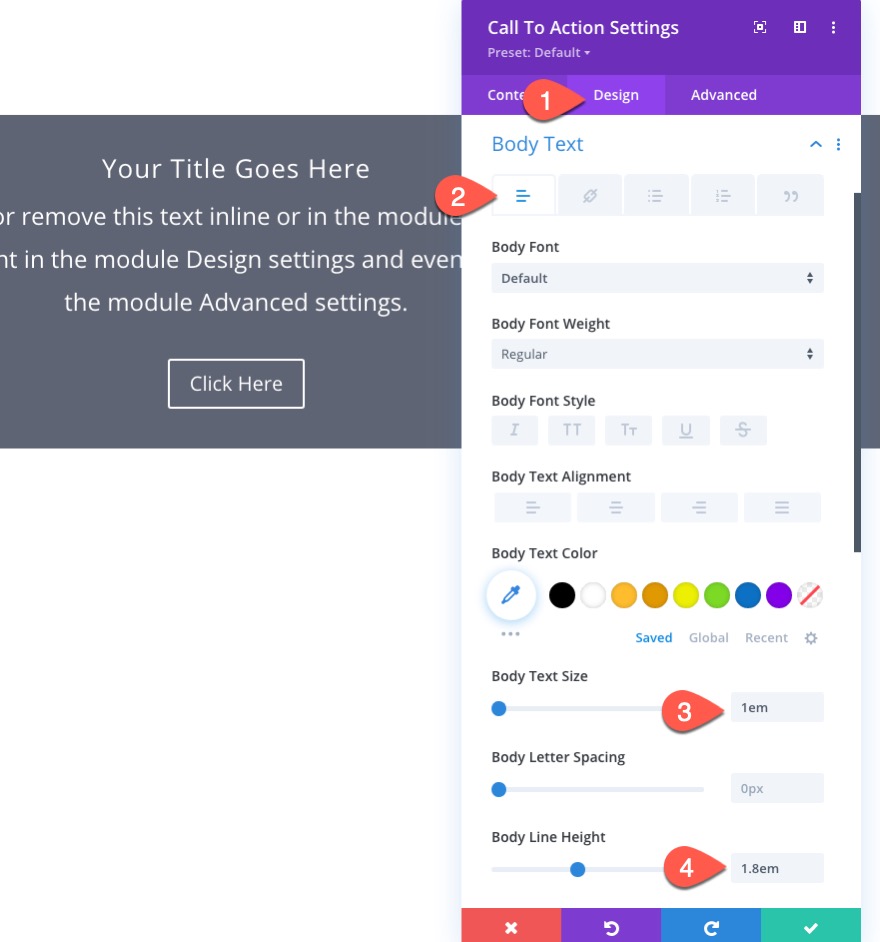
Task: Select the link text style tab icon
Action: tap(590, 195)
